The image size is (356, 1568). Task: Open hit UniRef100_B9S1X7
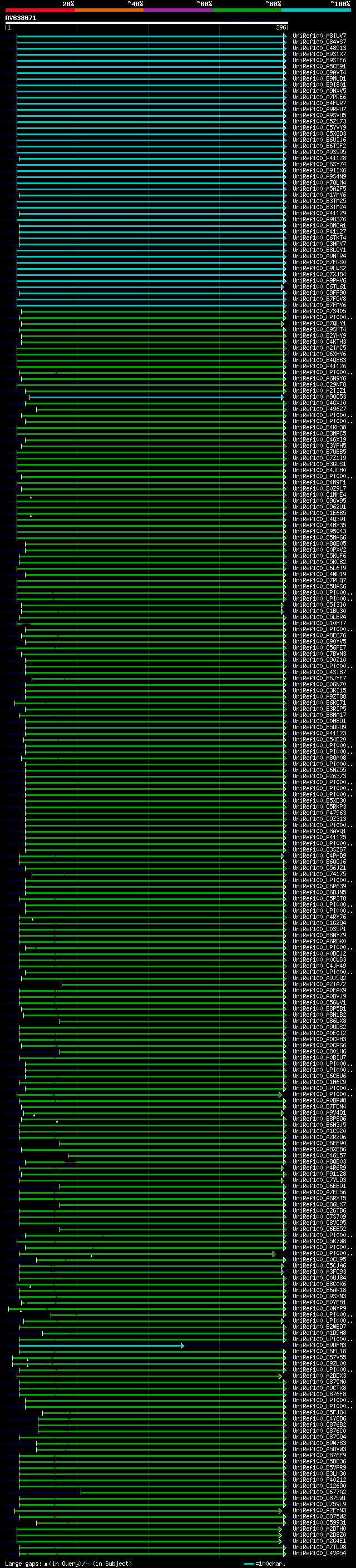[x=319, y=54]
